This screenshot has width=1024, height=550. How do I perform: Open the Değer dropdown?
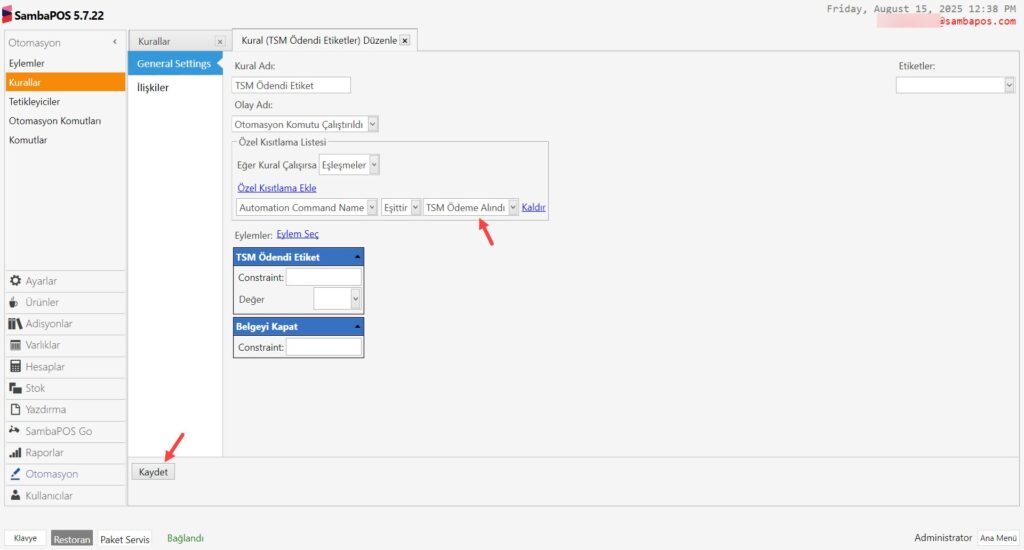click(x=355, y=299)
